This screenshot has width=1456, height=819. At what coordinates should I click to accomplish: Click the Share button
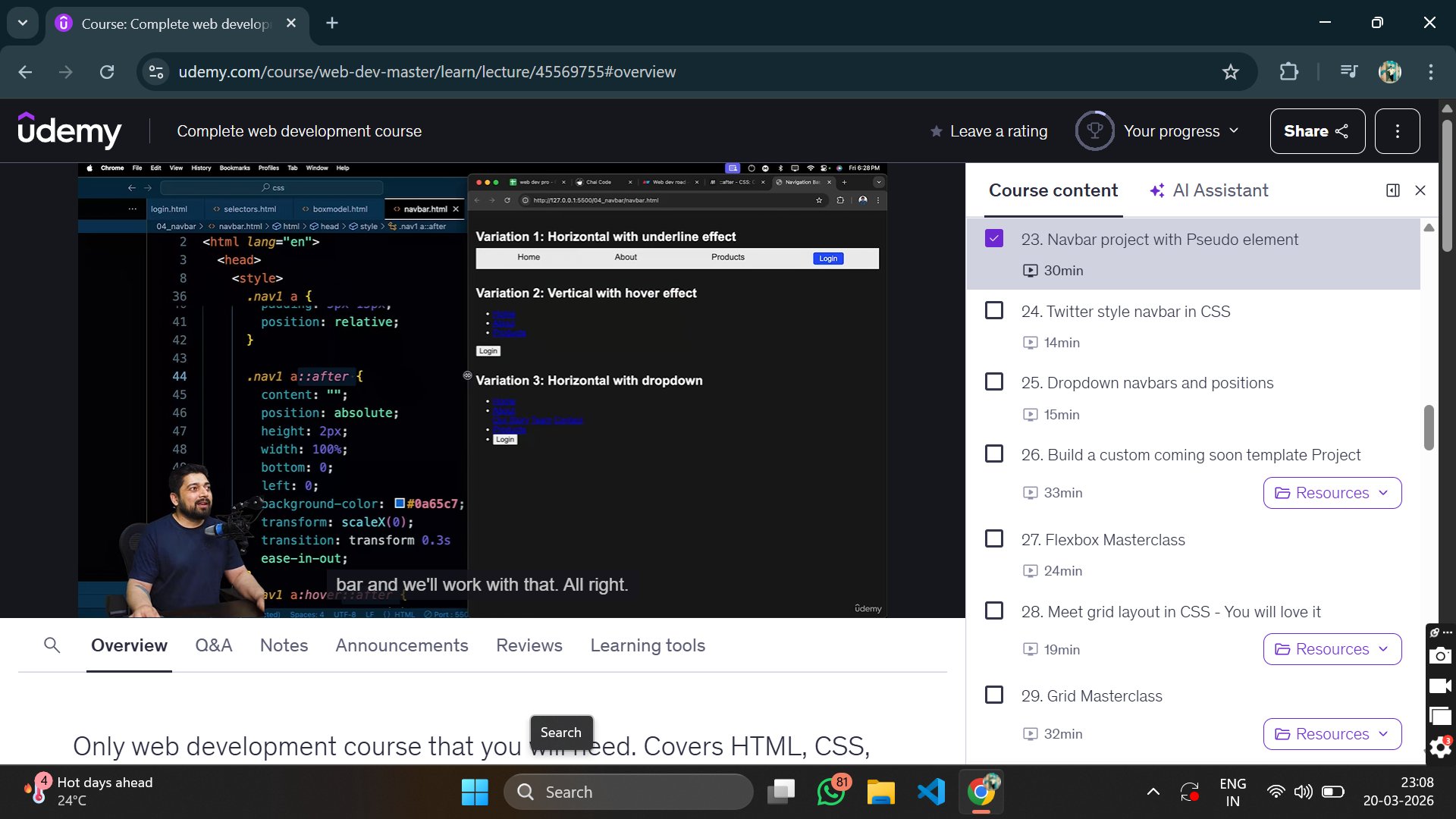[1316, 131]
